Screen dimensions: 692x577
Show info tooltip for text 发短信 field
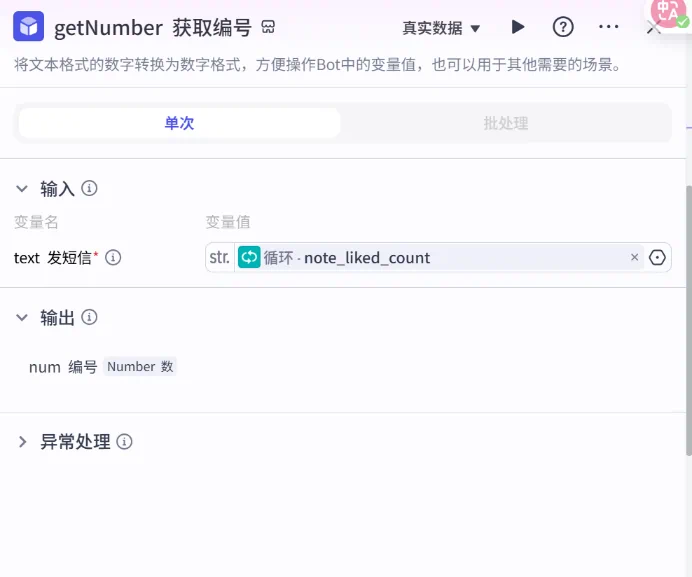(113, 257)
